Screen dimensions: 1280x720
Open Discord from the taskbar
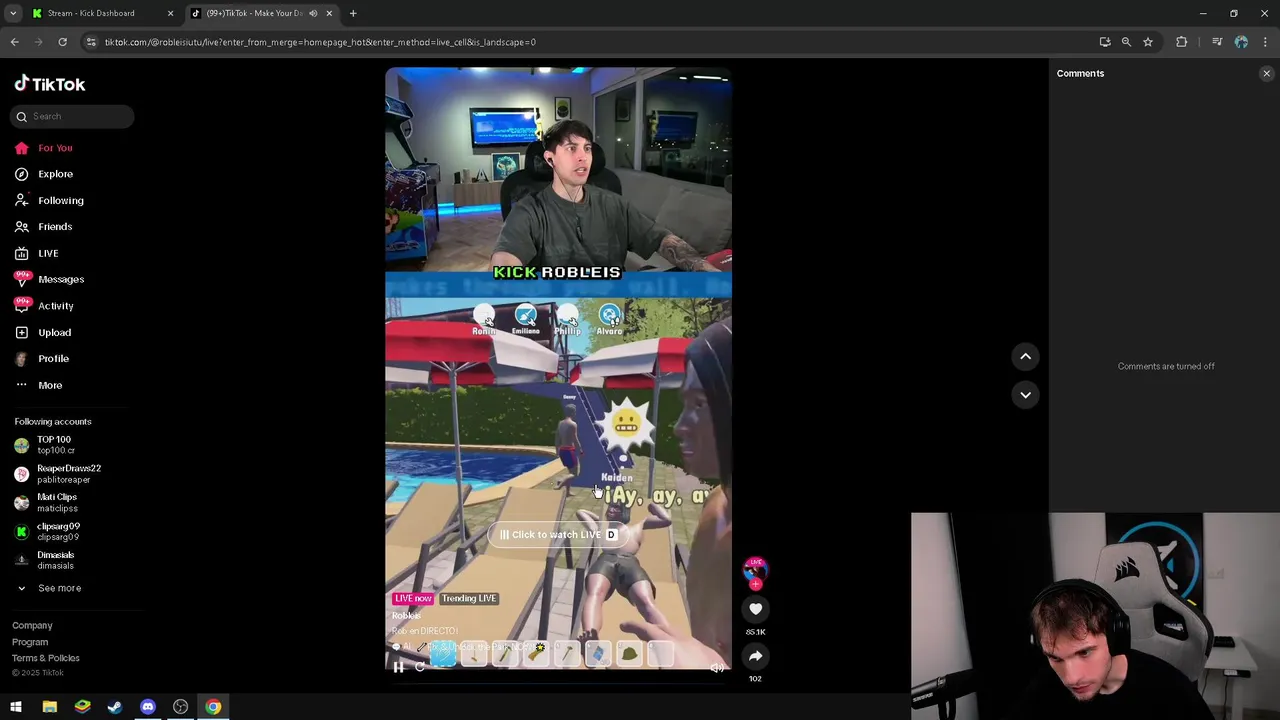(x=148, y=707)
